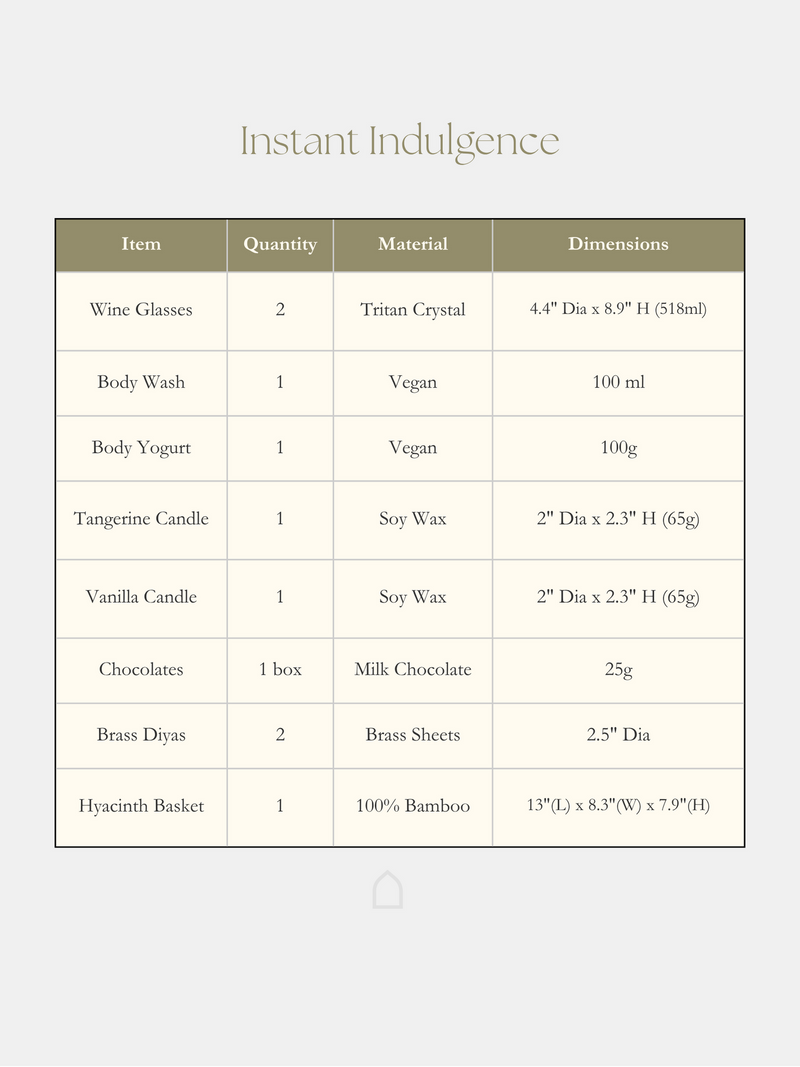Select the 100g dimensions cell
The width and height of the screenshot is (800, 1067).
coord(618,447)
